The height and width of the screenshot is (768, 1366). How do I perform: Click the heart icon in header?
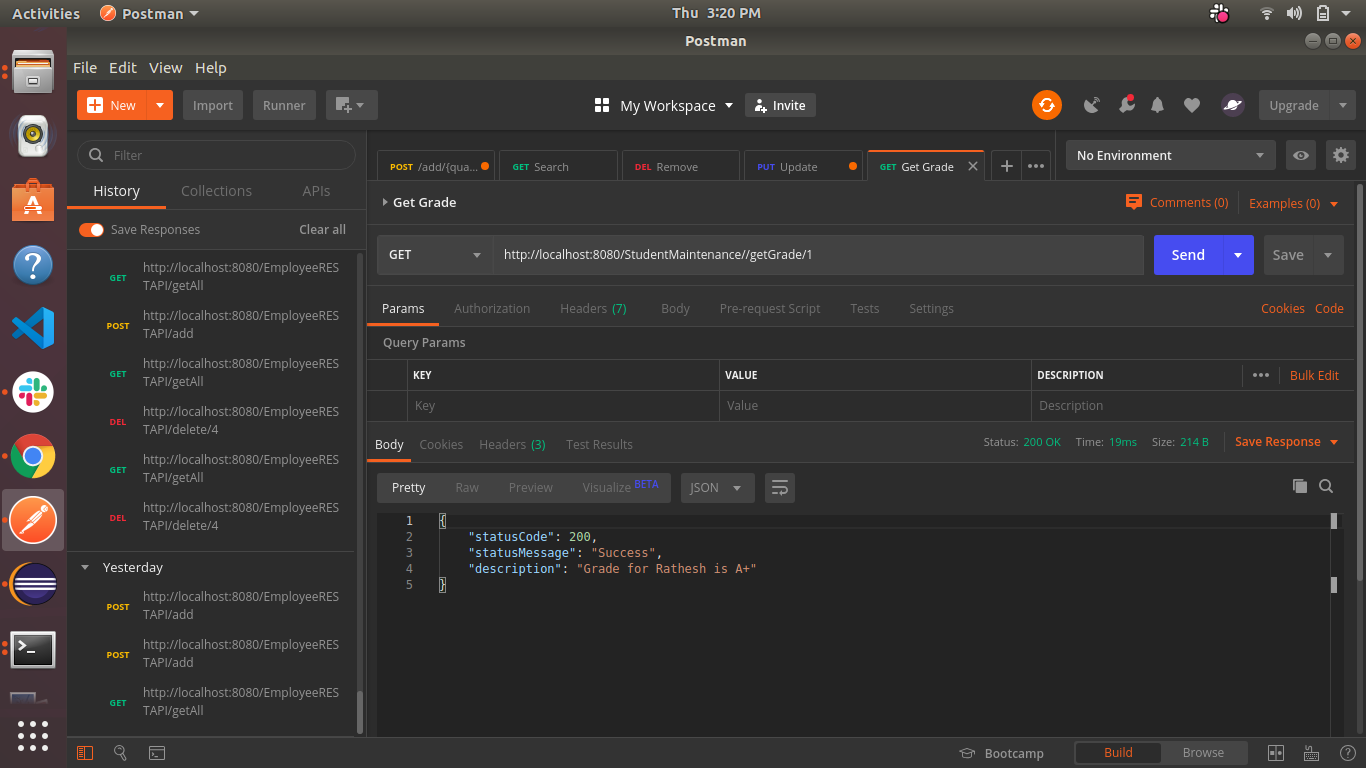(x=1191, y=105)
